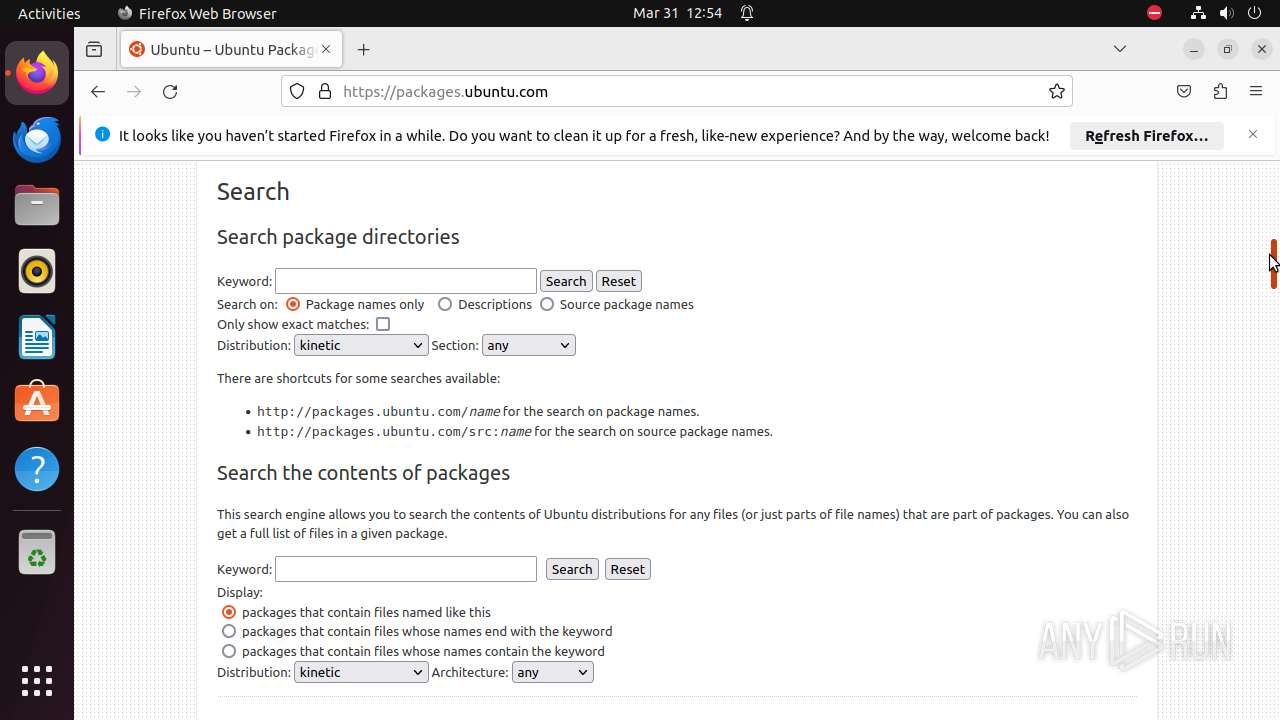This screenshot has height=720, width=1280.
Task: Reload the current page
Action: (170, 91)
